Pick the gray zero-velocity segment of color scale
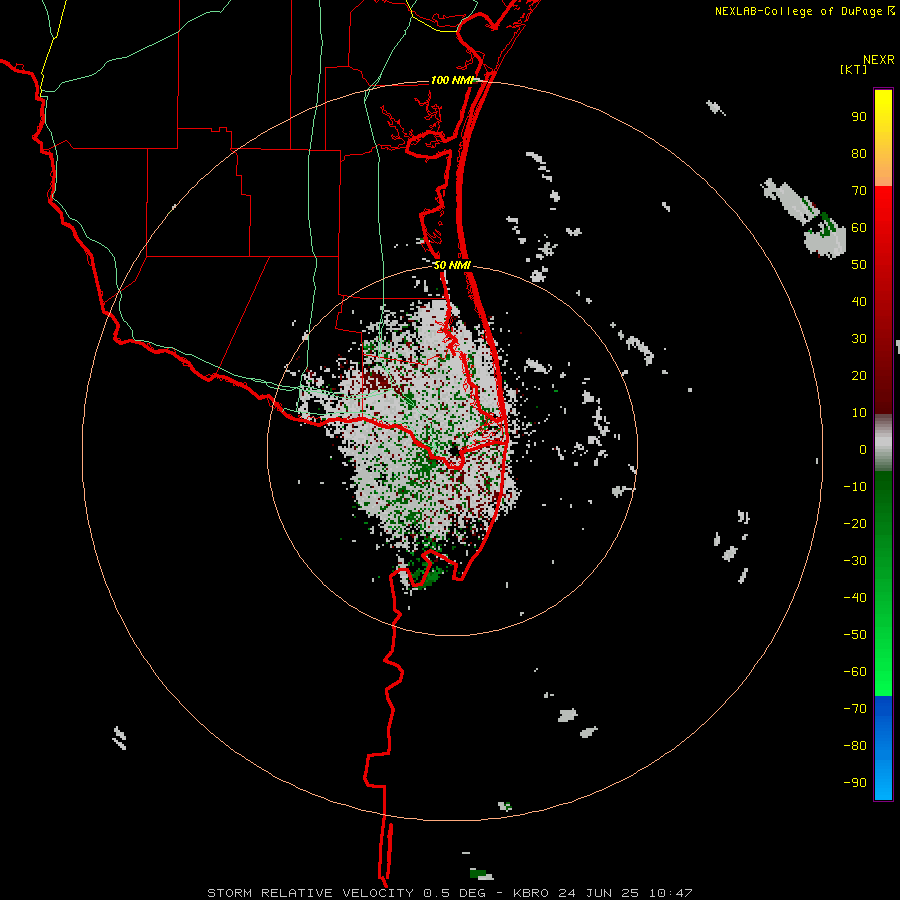 click(x=883, y=442)
